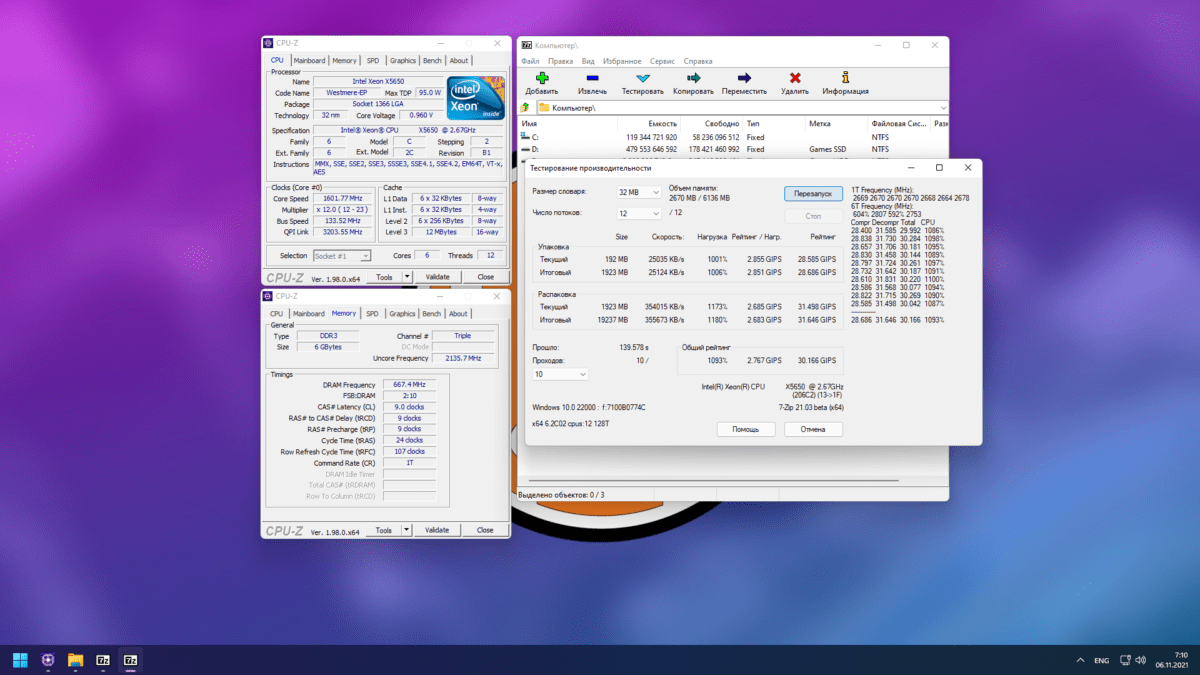The image size is (1200, 675).
Task: Click the Games SSD label cell
Action: [x=826, y=149]
